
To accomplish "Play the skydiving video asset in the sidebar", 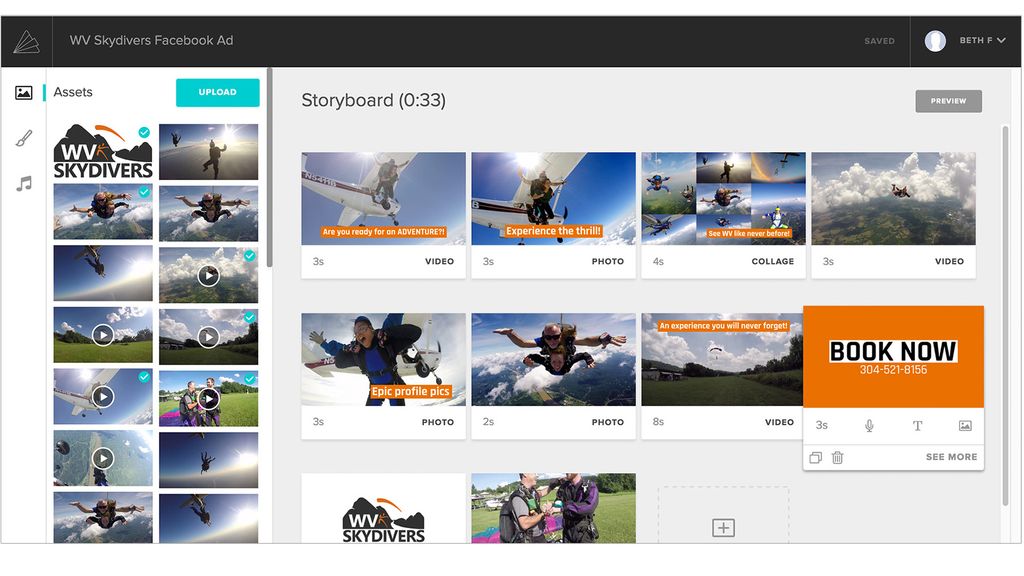I will click(207, 276).
